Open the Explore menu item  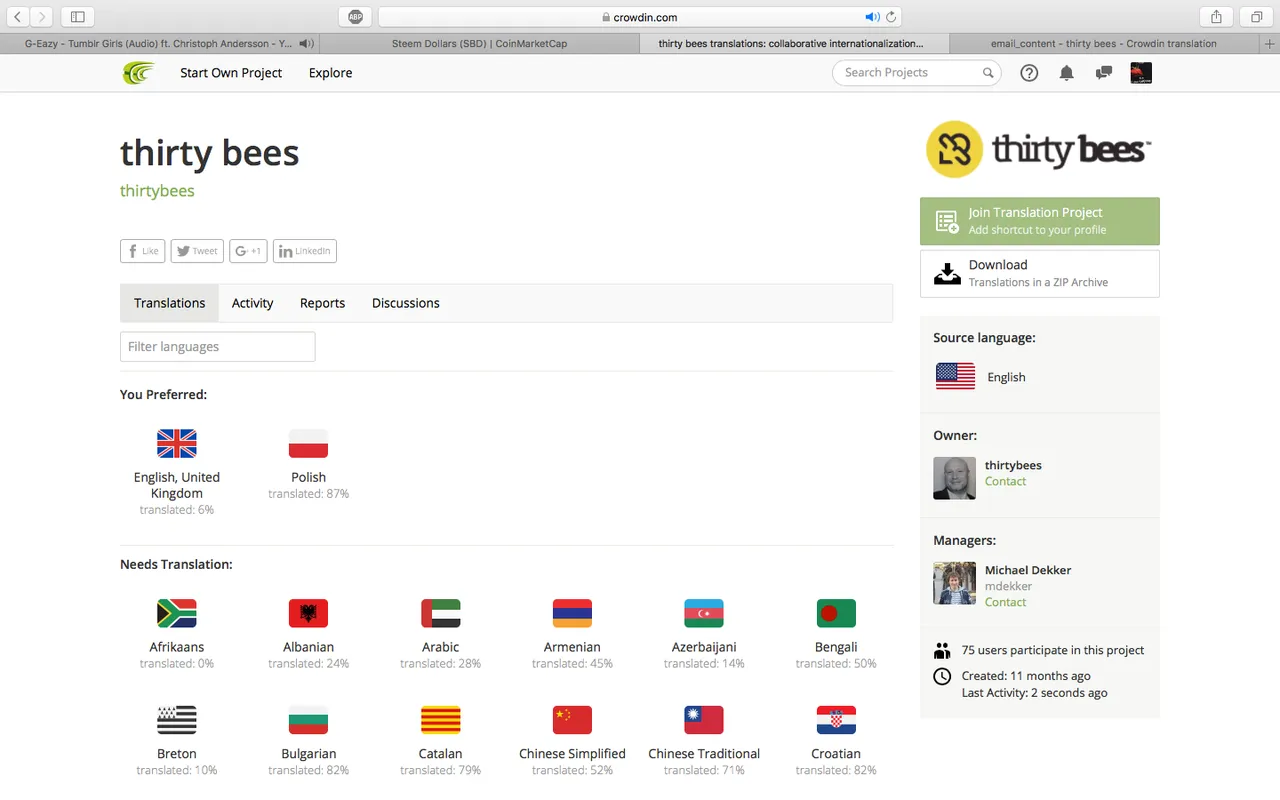coord(330,73)
